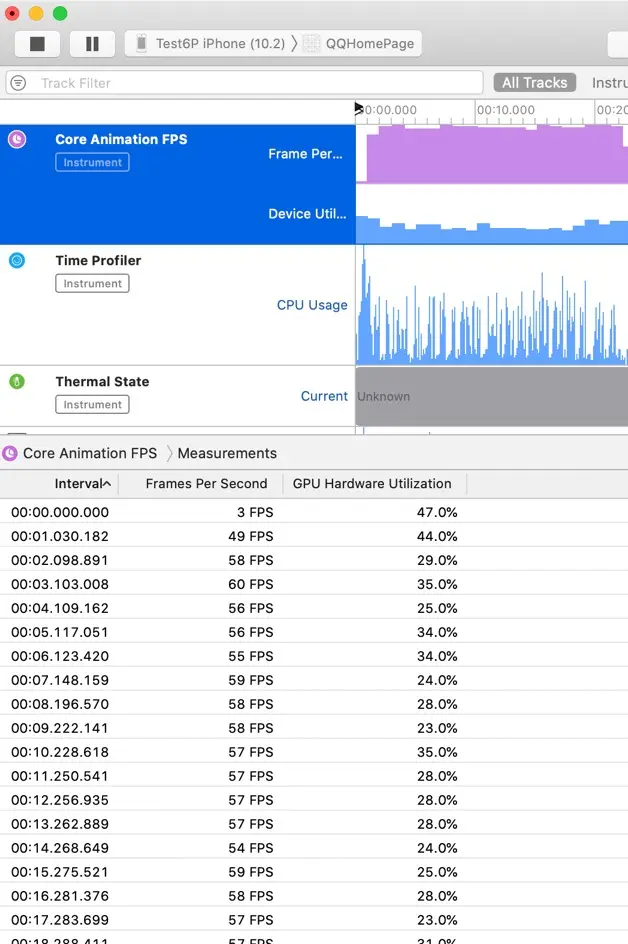The width and height of the screenshot is (628, 944).
Task: Click the Core Animation FPS purple clock icon
Action: (17, 140)
